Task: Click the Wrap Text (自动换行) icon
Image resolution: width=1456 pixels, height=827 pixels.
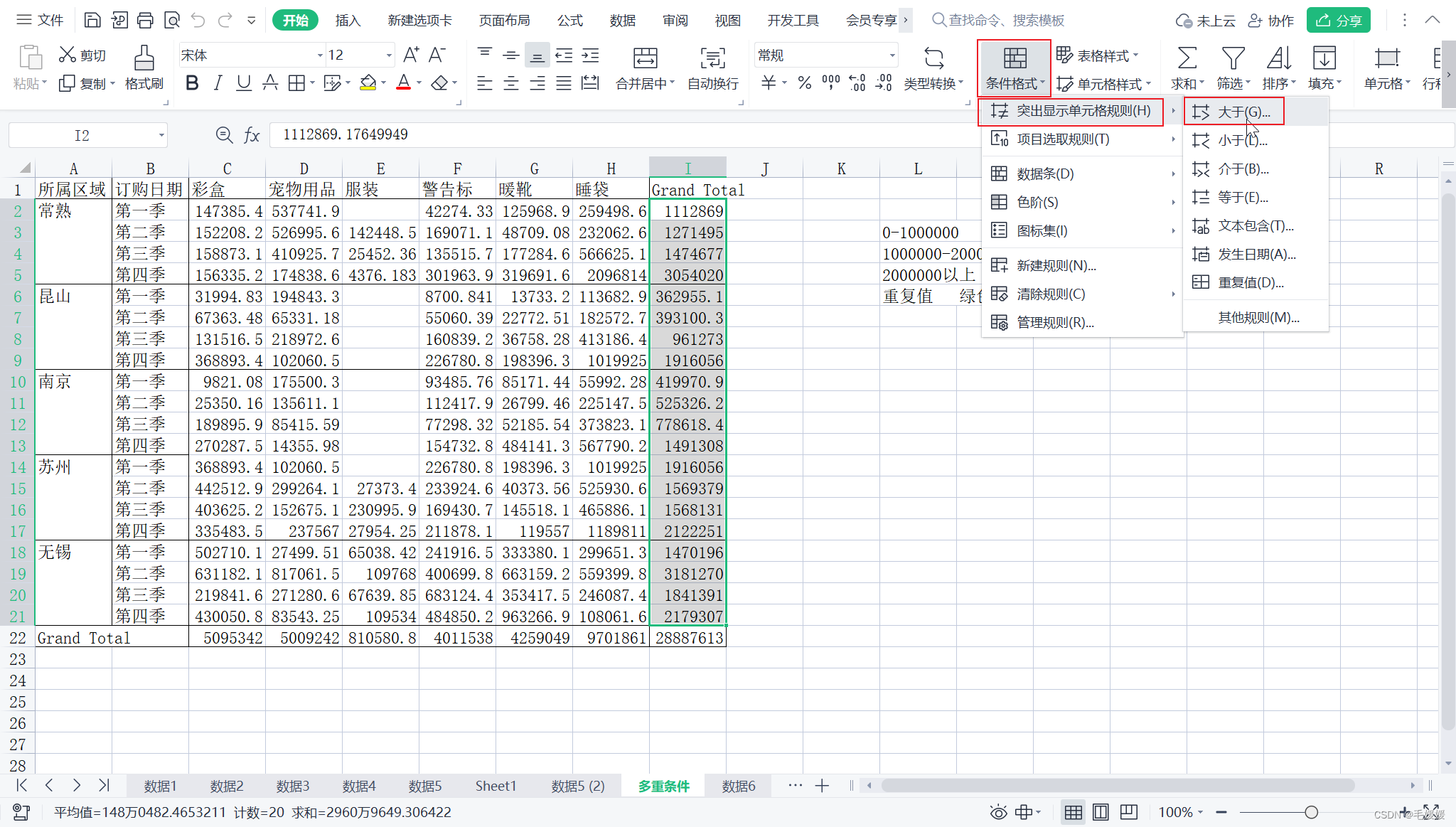Action: 712,58
